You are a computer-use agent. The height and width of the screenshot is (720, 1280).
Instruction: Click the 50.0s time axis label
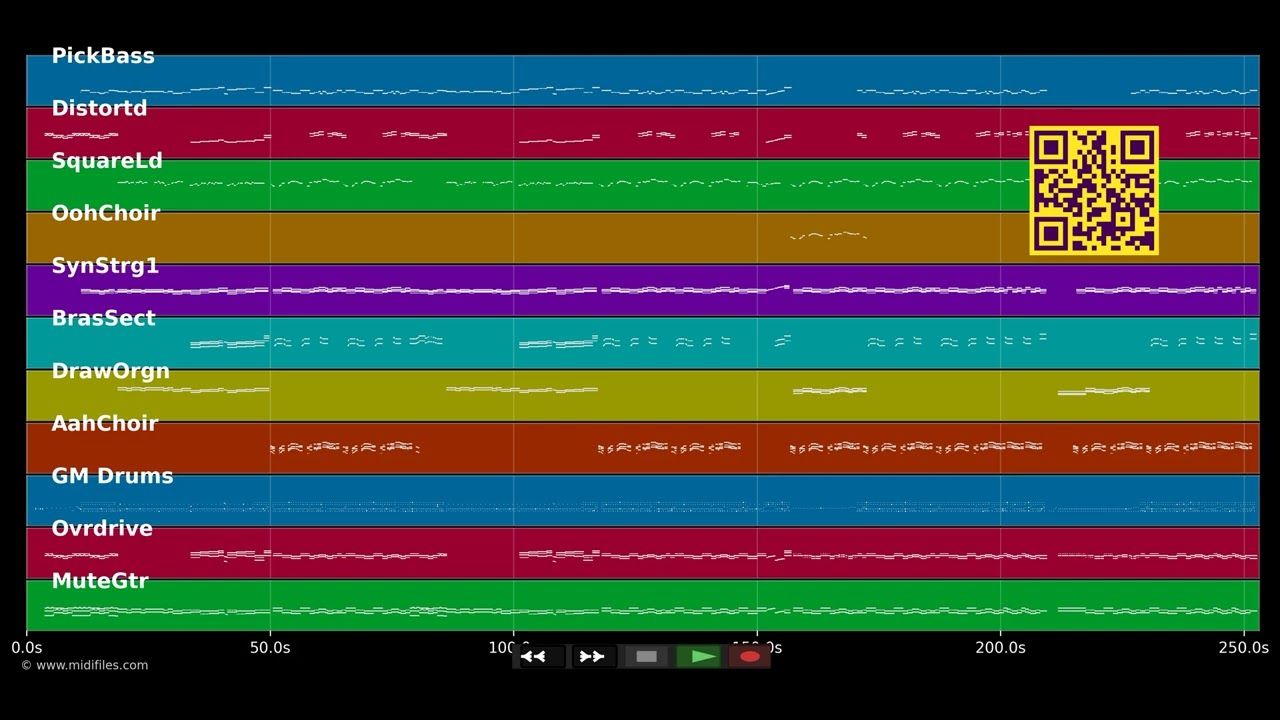pyautogui.click(x=270, y=648)
